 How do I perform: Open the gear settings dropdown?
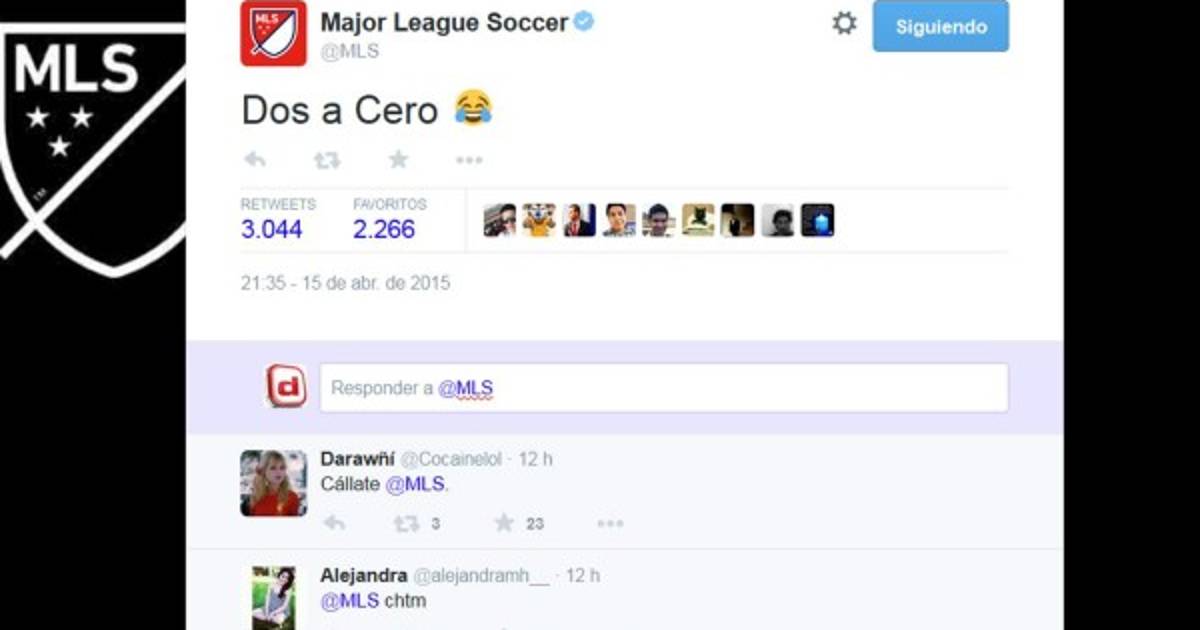click(844, 24)
